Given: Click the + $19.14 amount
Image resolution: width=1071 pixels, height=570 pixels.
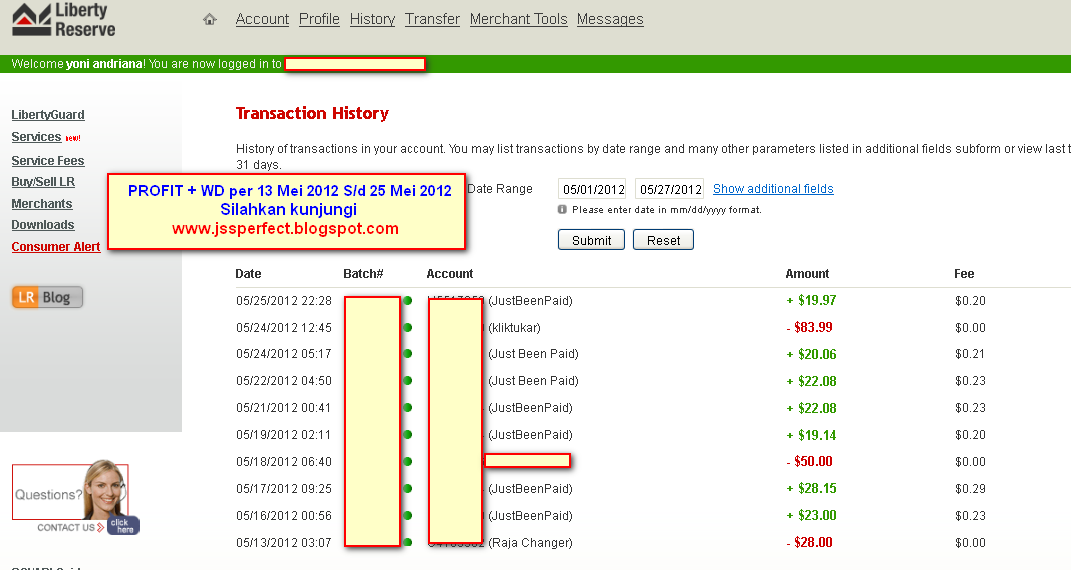Looking at the screenshot, I should coord(811,435).
